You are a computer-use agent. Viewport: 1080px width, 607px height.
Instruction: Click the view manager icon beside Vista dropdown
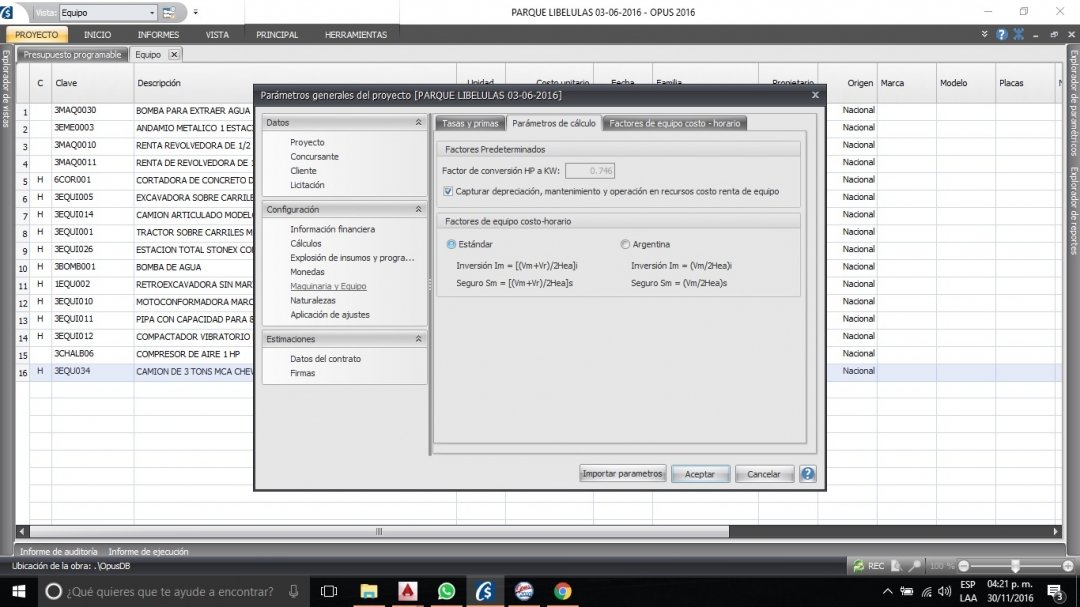coord(169,13)
